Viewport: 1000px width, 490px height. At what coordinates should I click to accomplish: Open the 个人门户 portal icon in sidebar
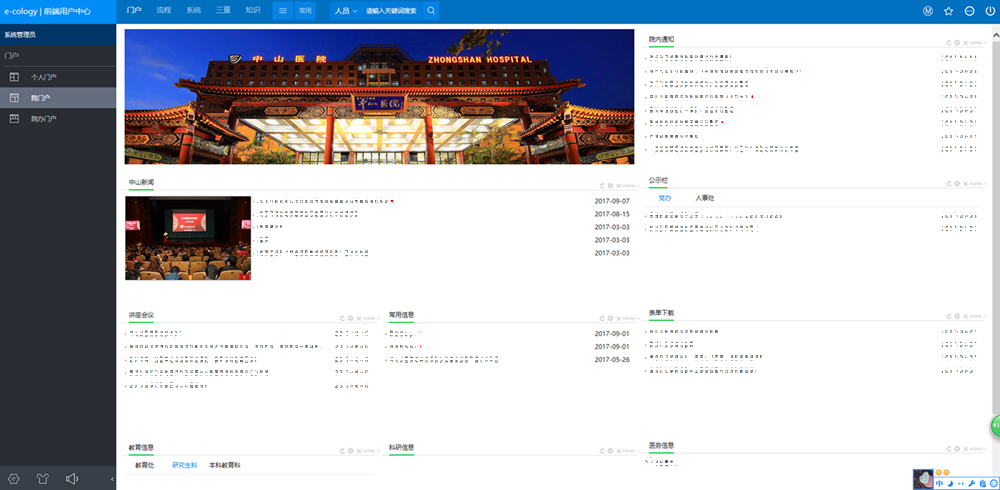14,77
